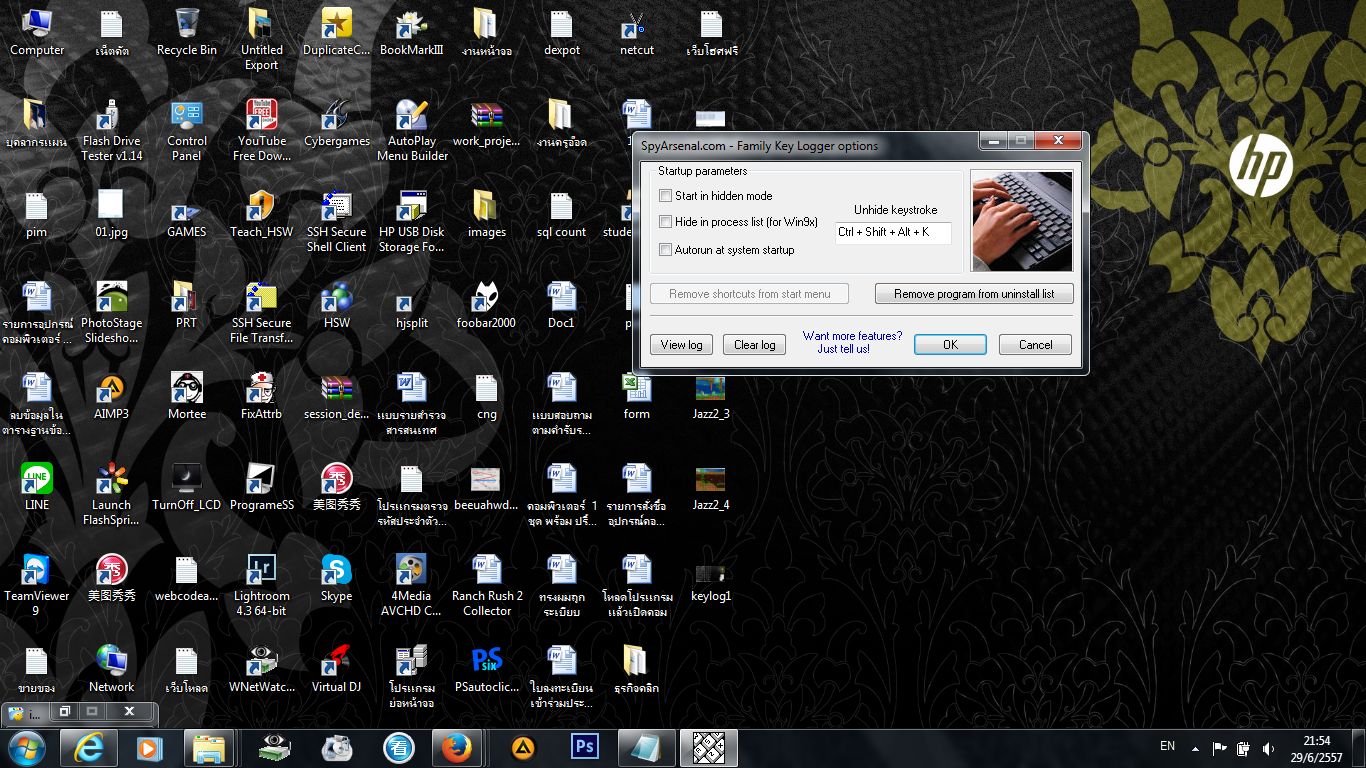The width and height of the screenshot is (1366, 768).
Task: Open the View log button
Action: [x=682, y=345]
